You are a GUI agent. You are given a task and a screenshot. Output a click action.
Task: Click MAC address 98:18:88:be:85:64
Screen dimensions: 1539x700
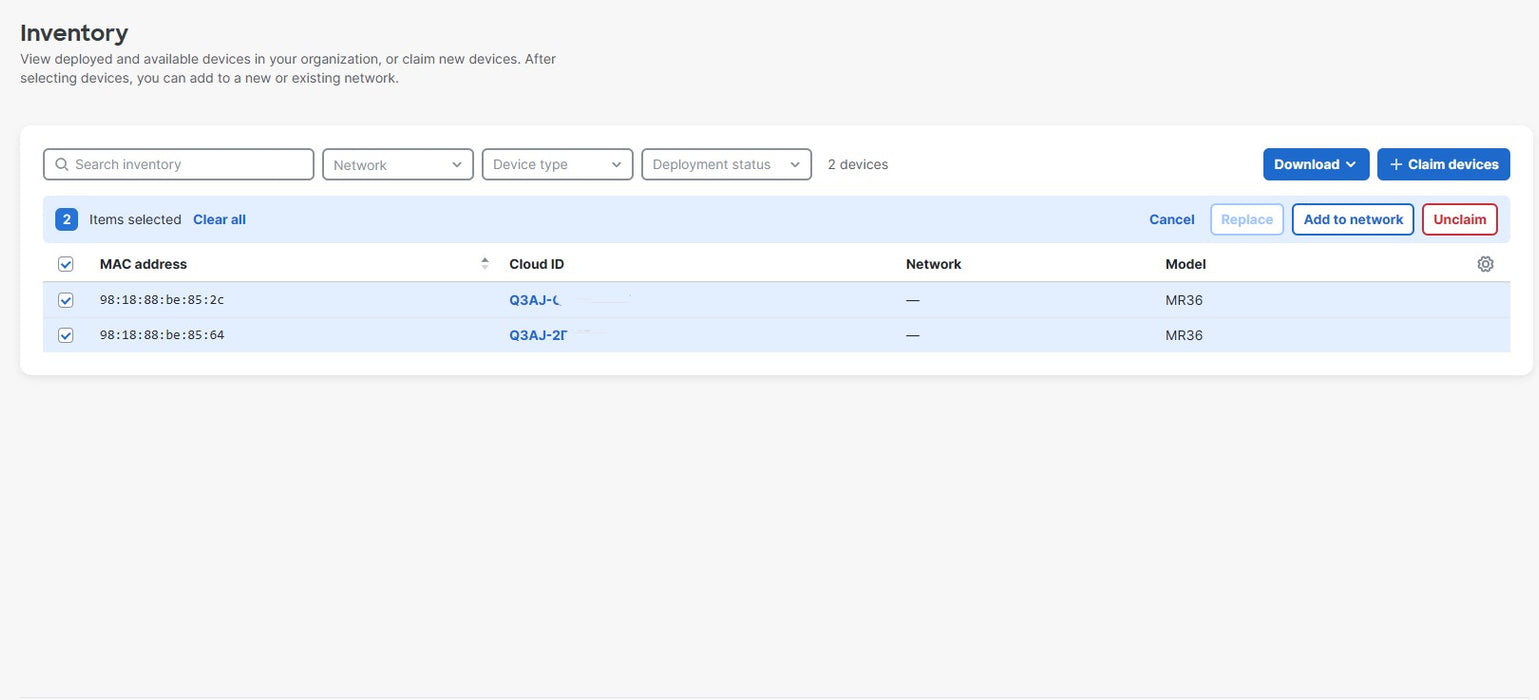point(162,335)
